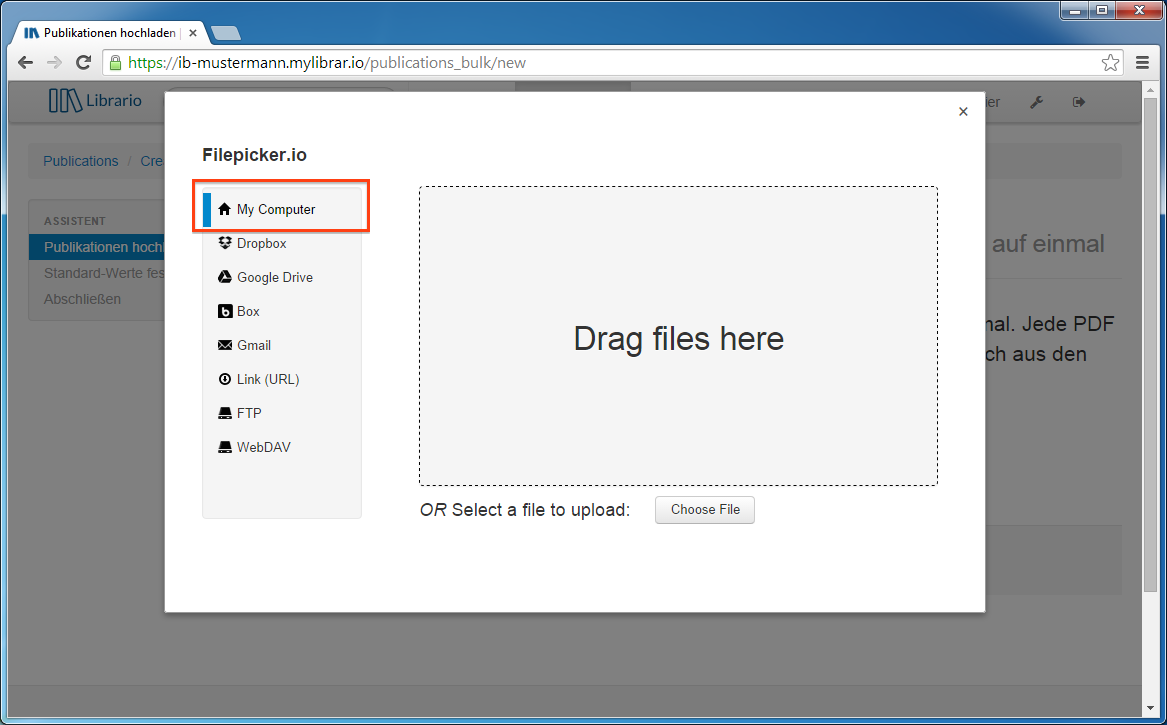Choose FTP as upload source

pyautogui.click(x=282, y=413)
